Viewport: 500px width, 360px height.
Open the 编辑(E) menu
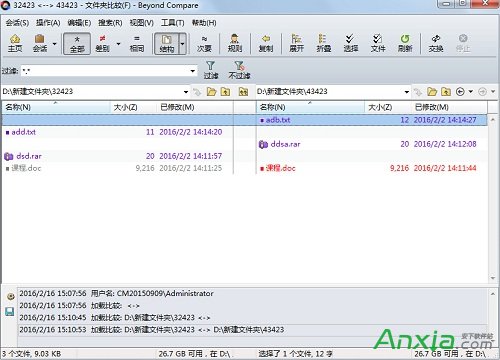[79, 23]
